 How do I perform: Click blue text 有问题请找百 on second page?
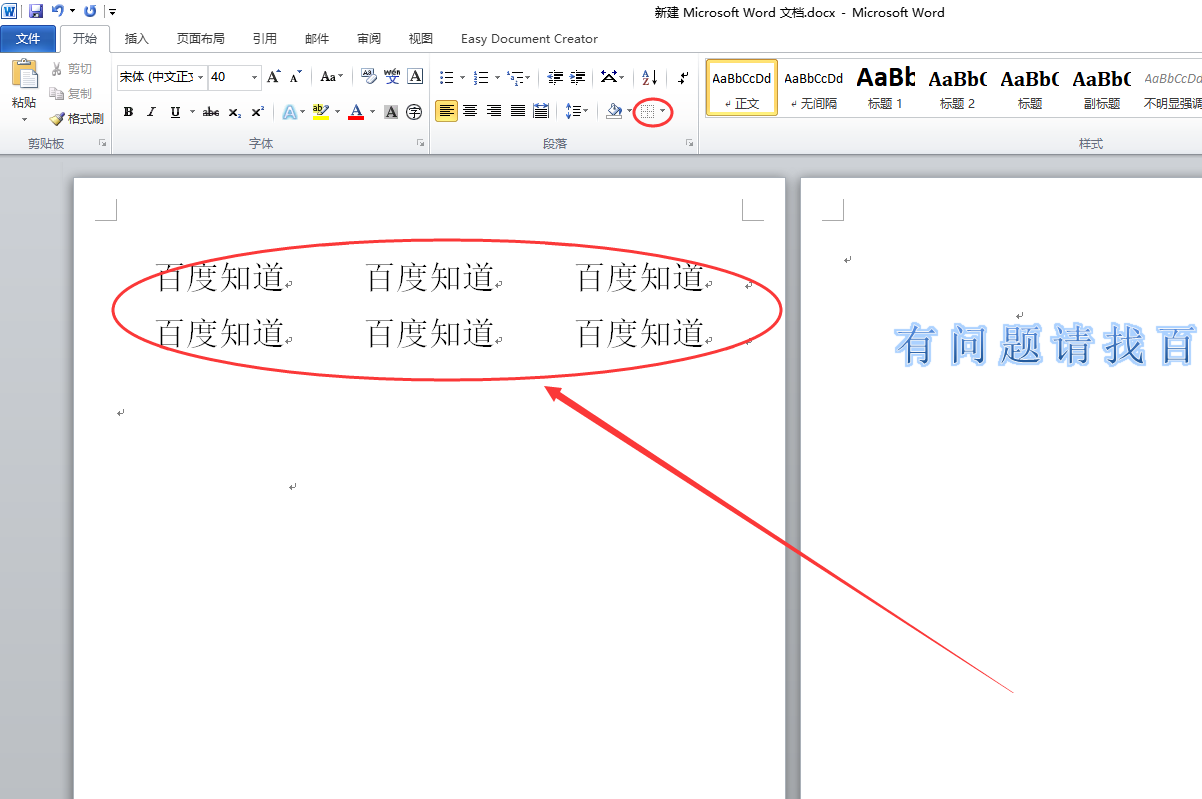coord(1046,346)
